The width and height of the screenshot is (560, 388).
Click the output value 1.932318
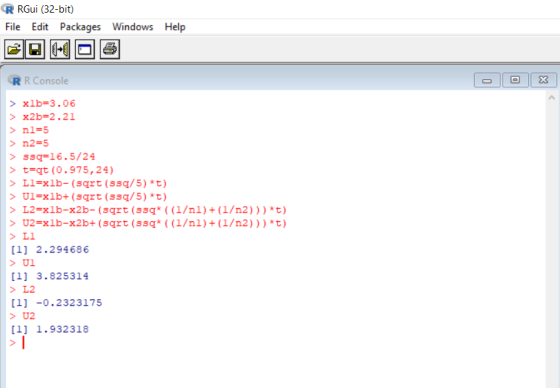click(62, 329)
